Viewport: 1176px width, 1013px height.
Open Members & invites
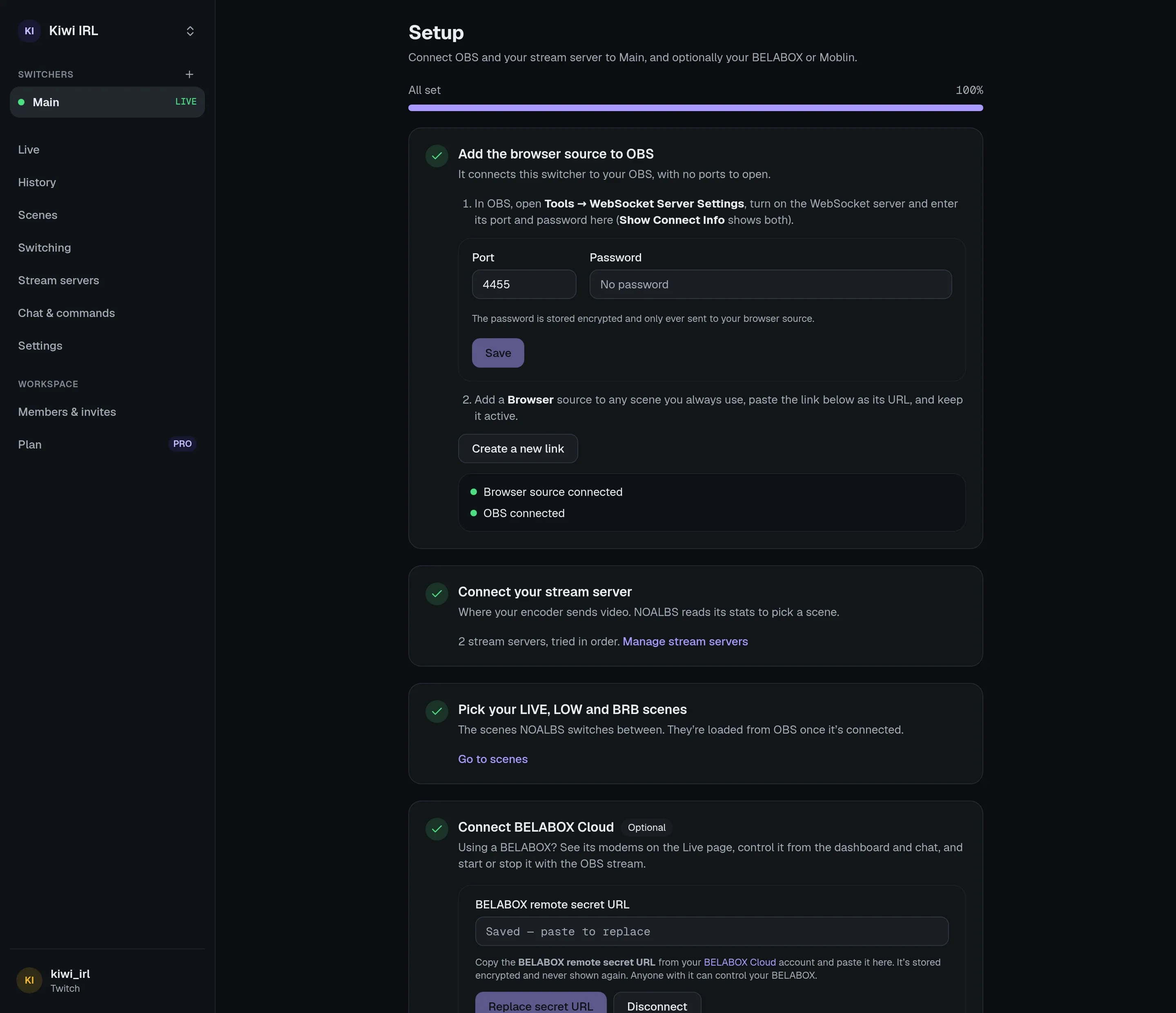67,412
